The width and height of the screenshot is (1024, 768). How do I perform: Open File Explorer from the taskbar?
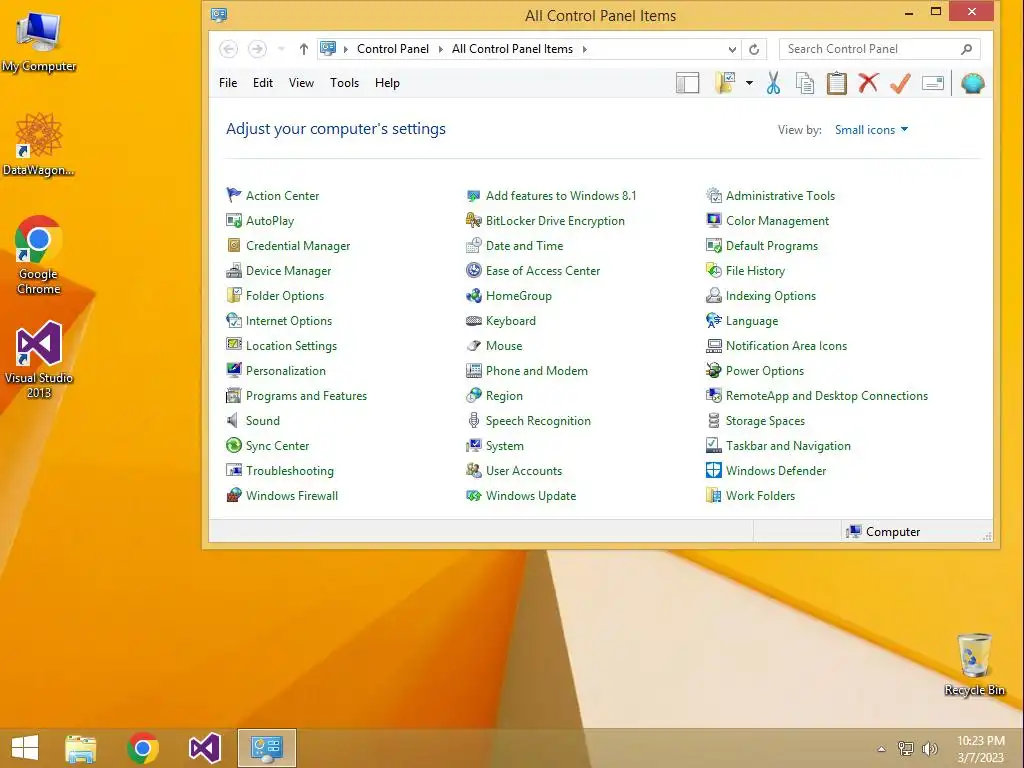click(x=80, y=748)
